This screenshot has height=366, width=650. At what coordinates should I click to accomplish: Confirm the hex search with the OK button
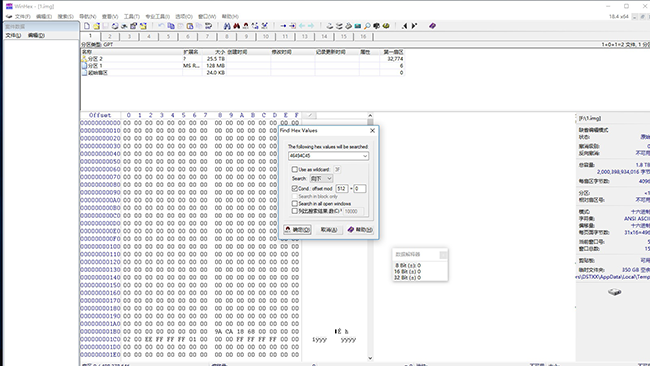[x=298, y=230]
